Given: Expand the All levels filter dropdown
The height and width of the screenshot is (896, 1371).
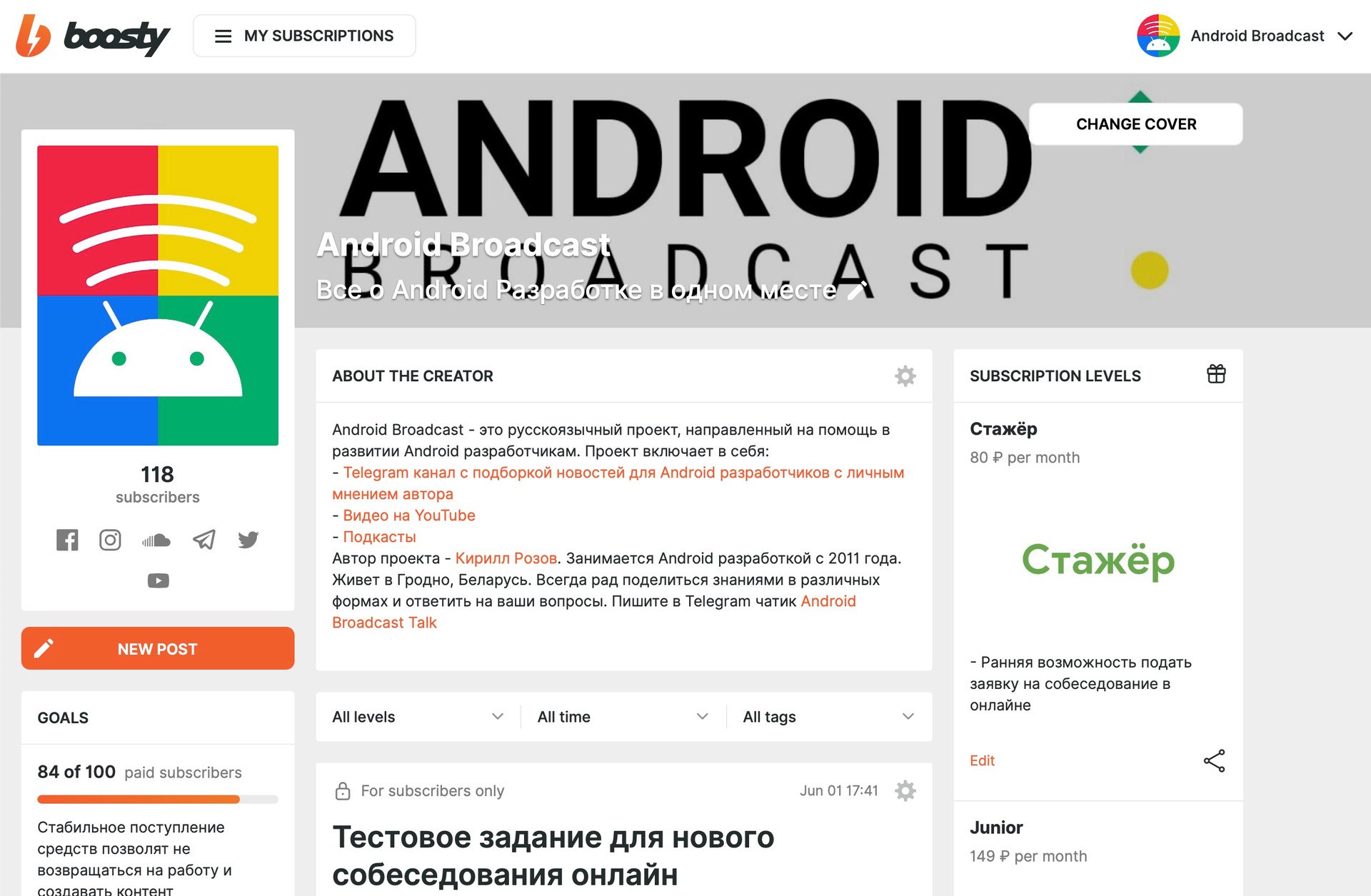Looking at the screenshot, I should click(418, 717).
